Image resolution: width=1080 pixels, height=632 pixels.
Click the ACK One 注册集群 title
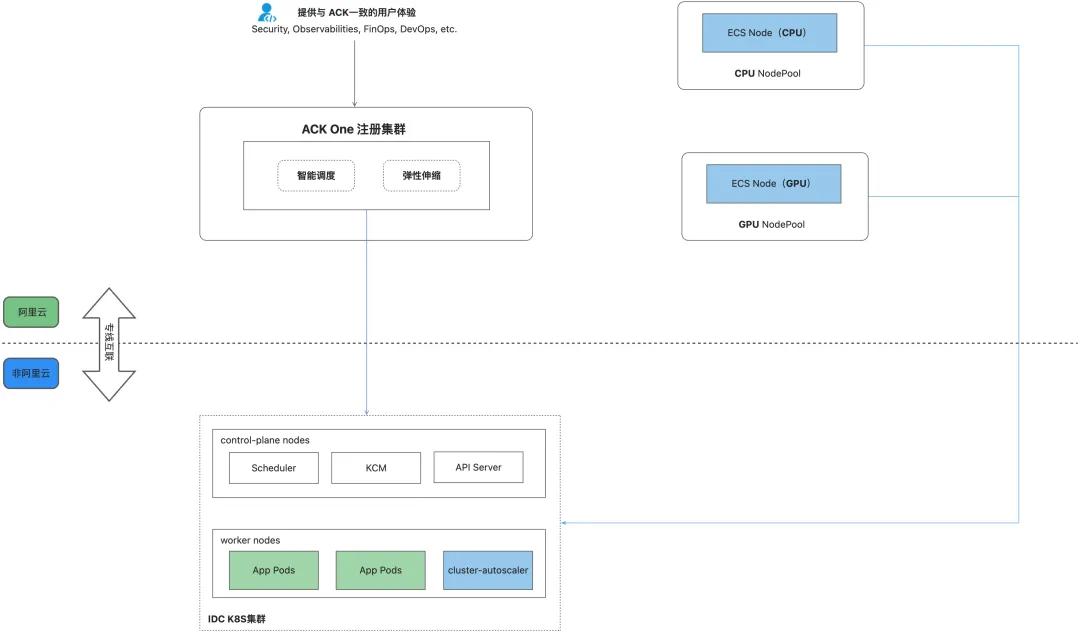(x=353, y=129)
